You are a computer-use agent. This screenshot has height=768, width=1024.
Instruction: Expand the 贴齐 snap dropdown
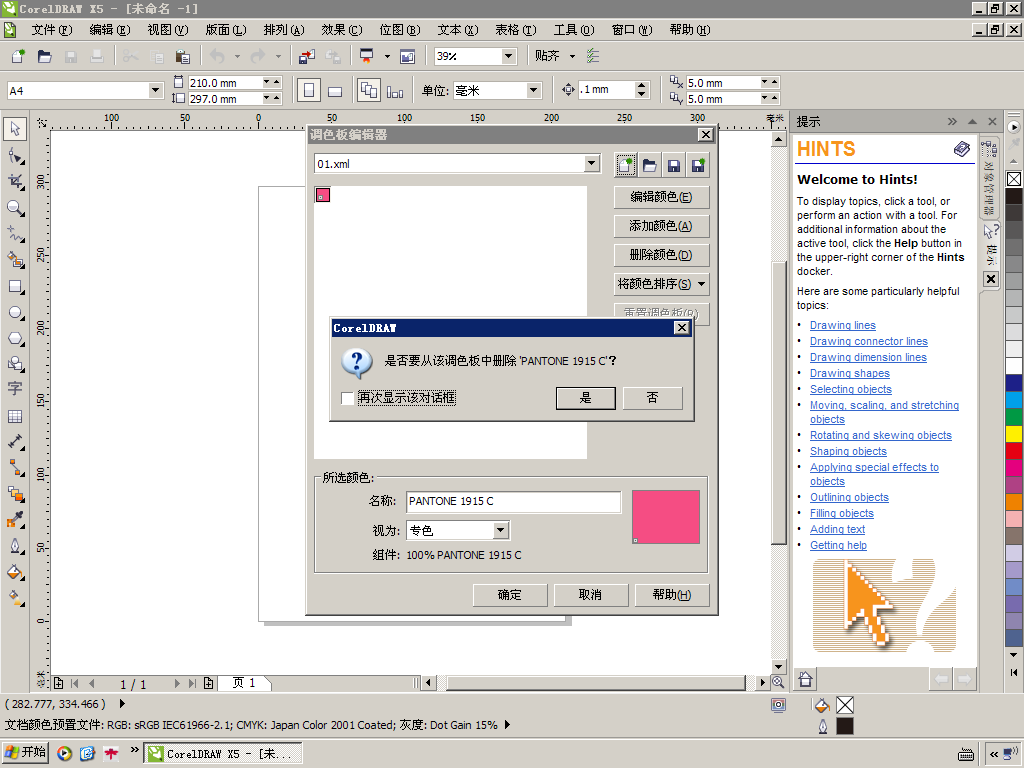[573, 56]
